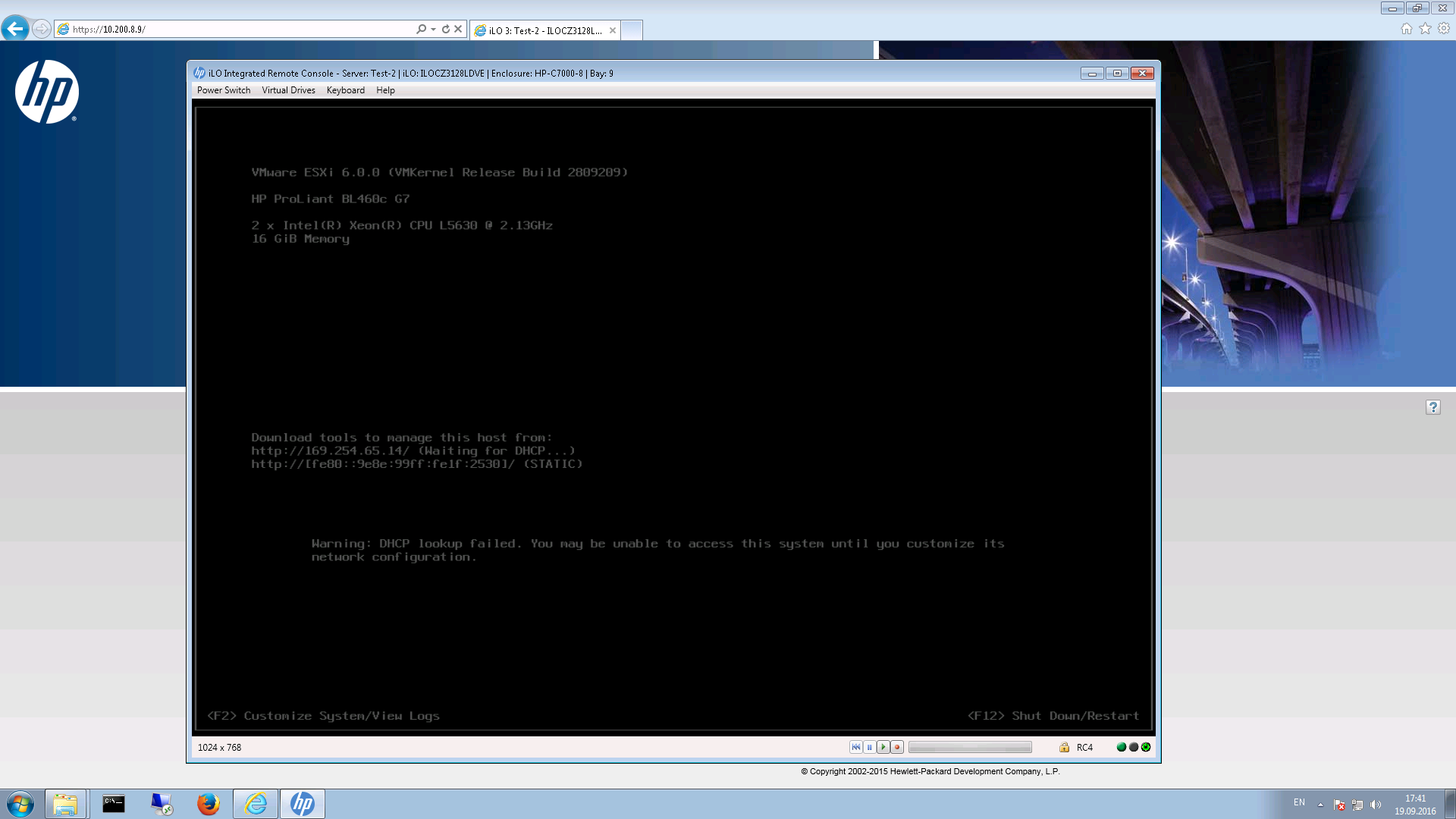Open the iLO help question mark
The width and height of the screenshot is (1456, 819).
[1432, 407]
